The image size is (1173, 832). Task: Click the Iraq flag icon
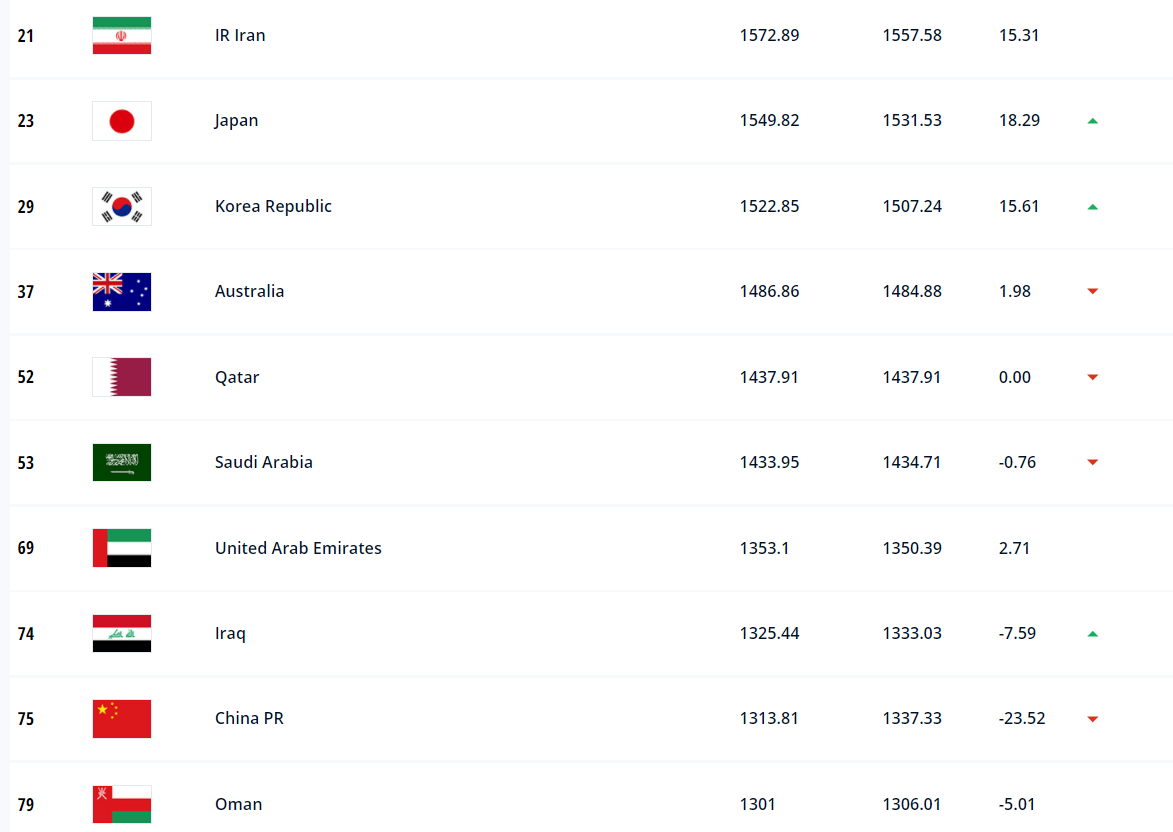[122, 634]
